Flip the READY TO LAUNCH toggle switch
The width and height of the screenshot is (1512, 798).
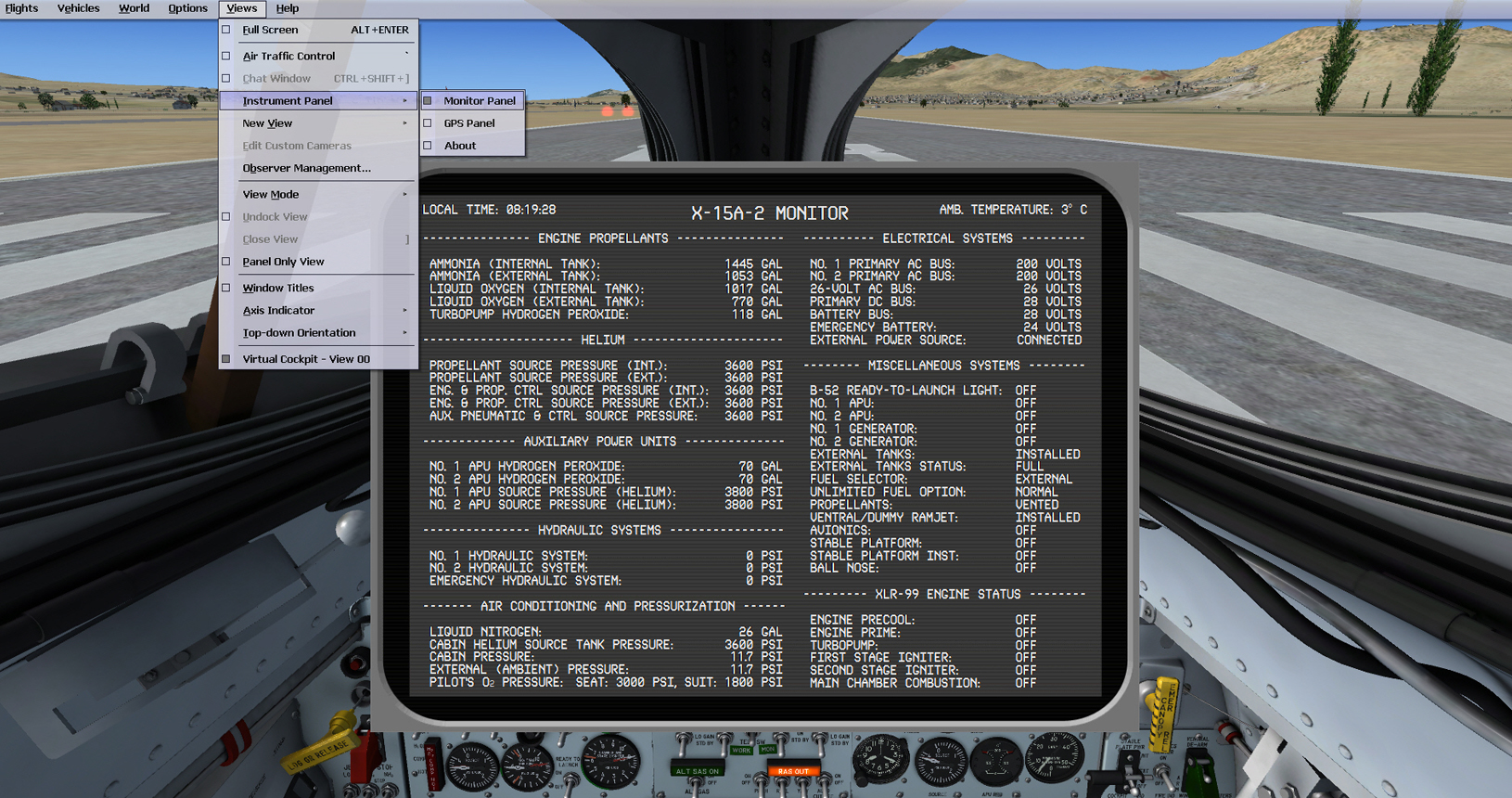(x=570, y=782)
